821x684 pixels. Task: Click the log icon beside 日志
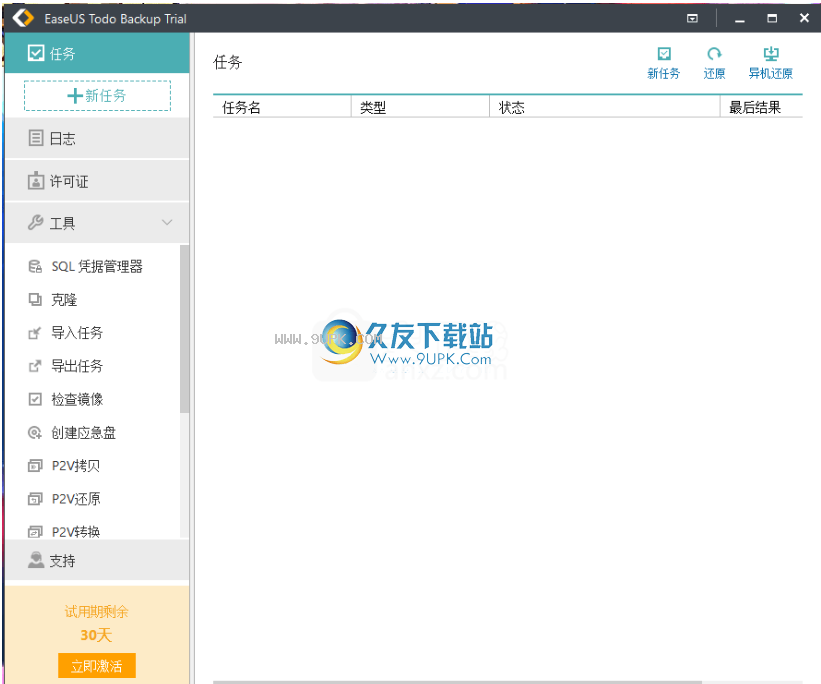(x=36, y=138)
